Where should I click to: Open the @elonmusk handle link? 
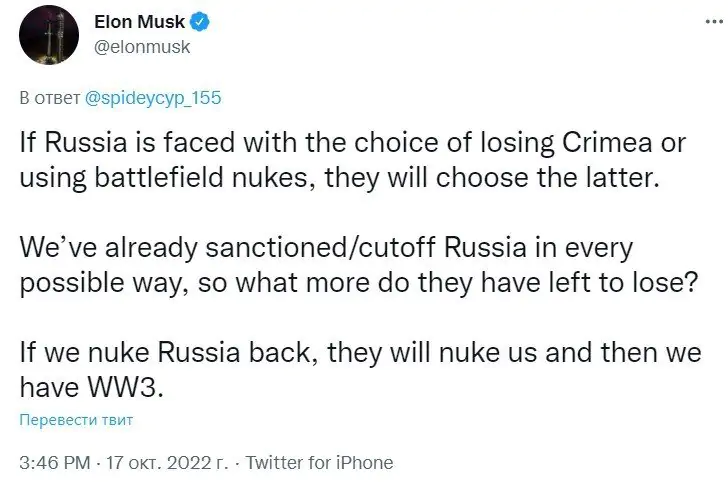click(140, 46)
